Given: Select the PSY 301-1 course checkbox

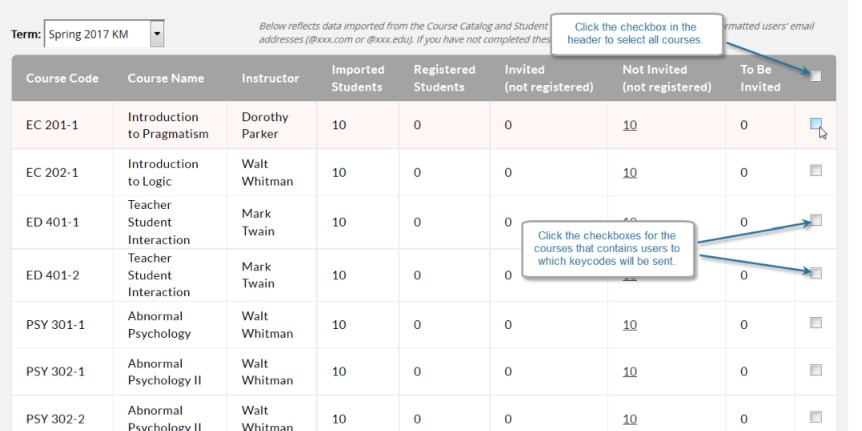Looking at the screenshot, I should coord(816,322).
